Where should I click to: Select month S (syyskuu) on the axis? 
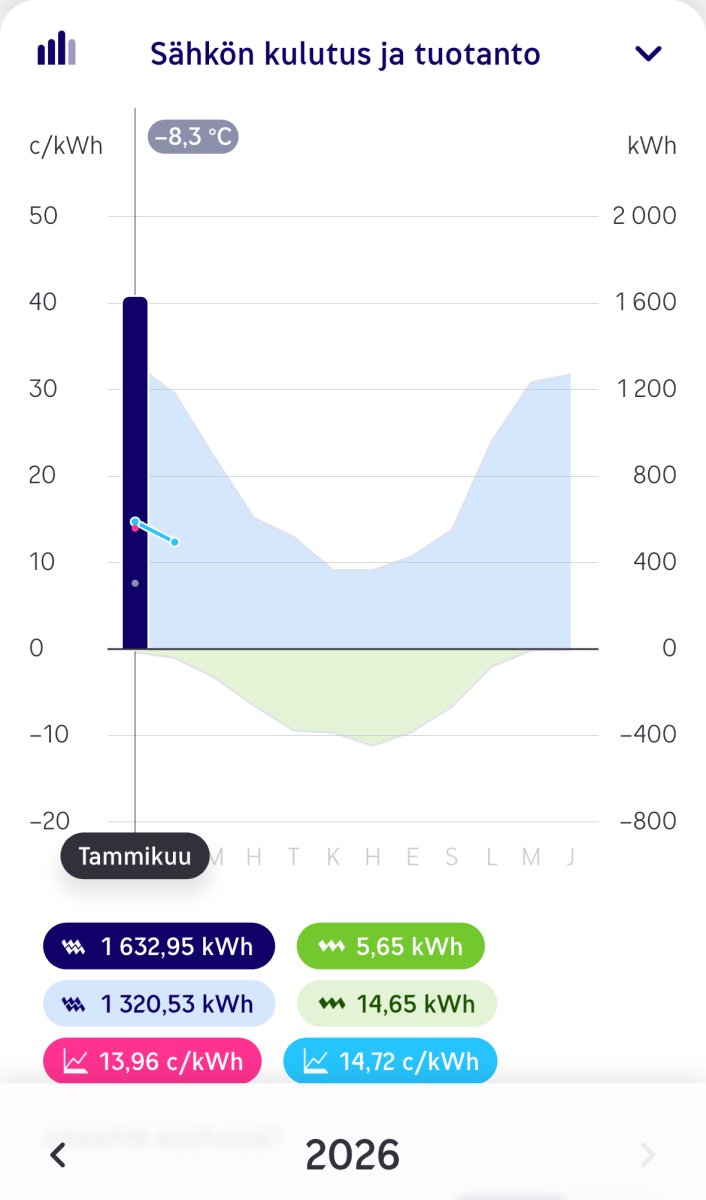tap(452, 857)
